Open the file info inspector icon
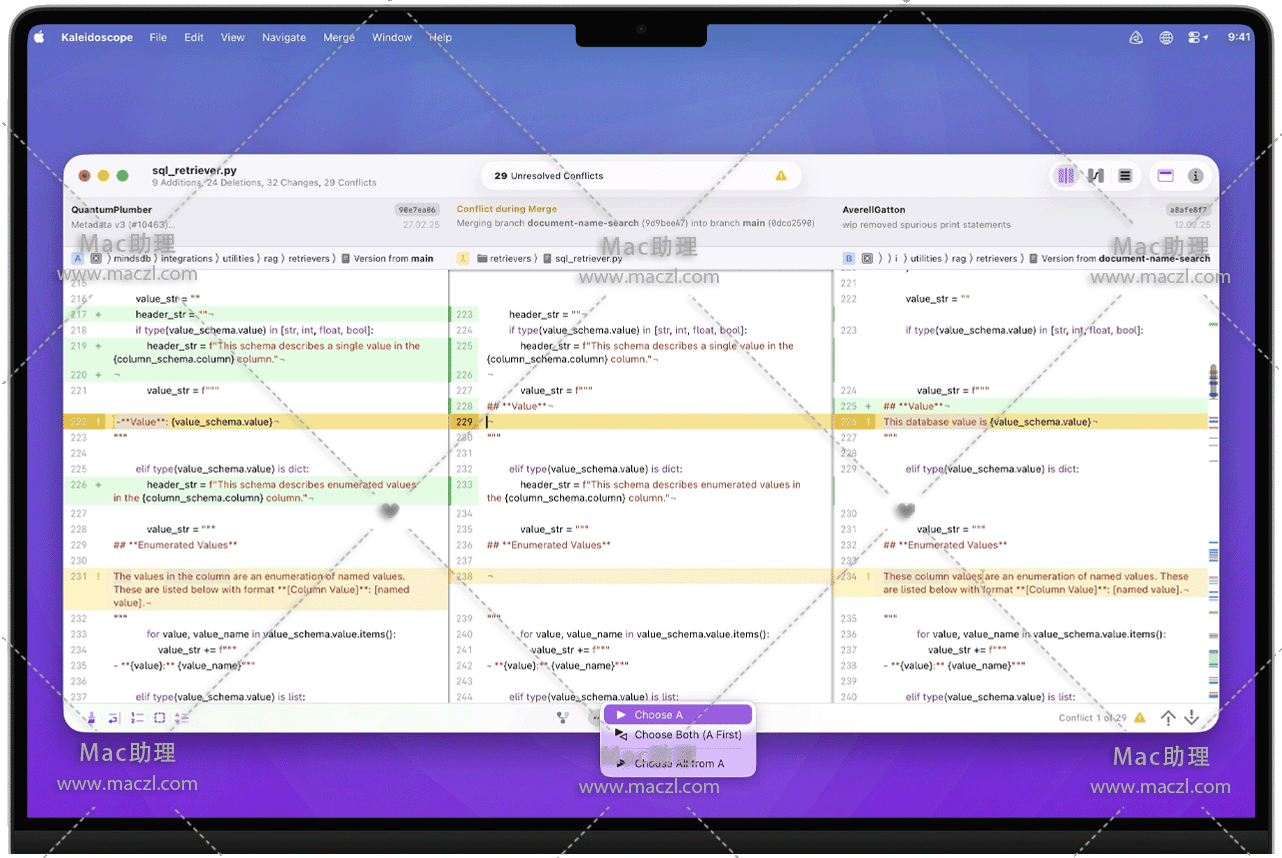 1195,176
